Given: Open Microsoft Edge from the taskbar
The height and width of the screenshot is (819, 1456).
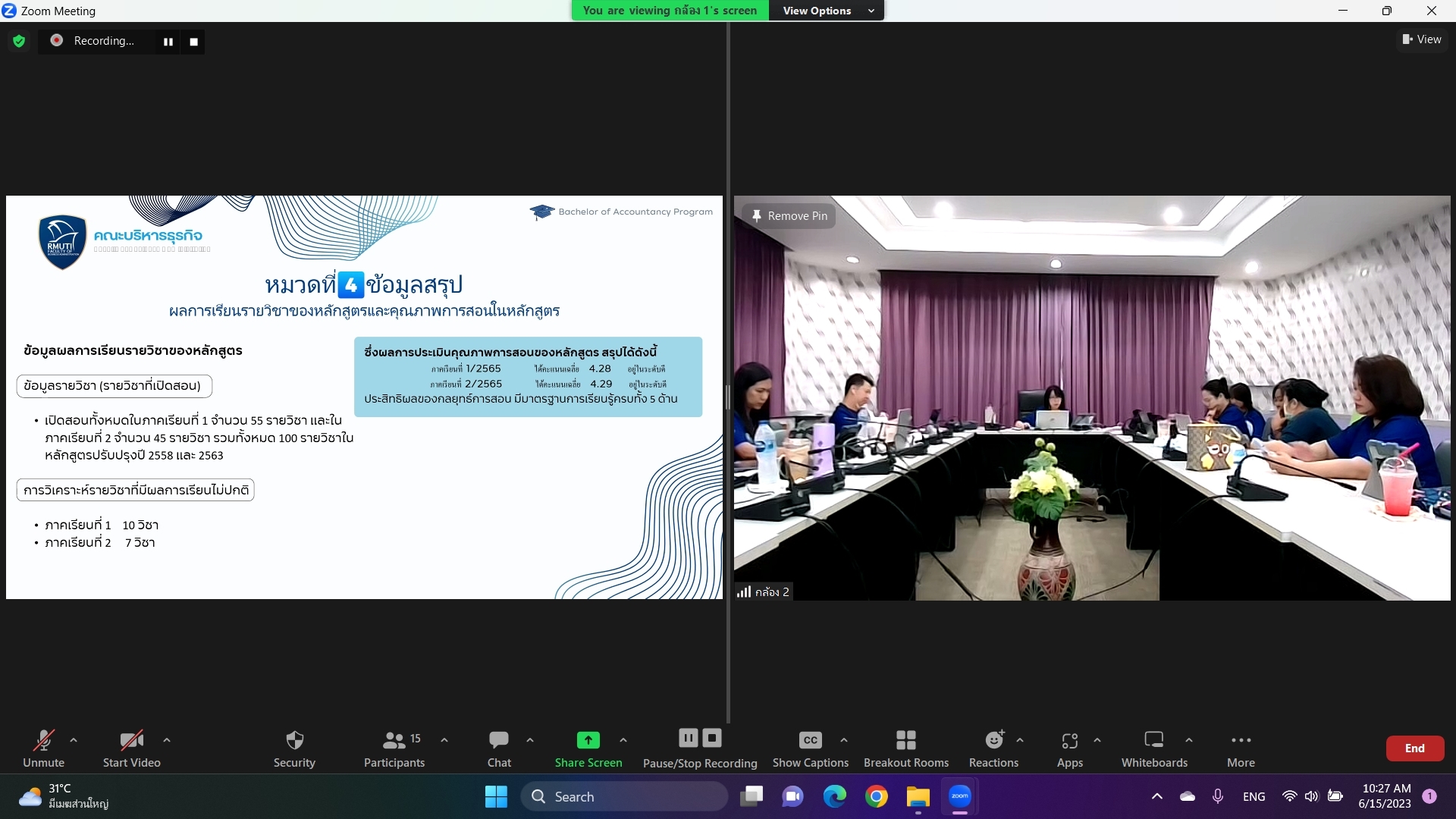Looking at the screenshot, I should [835, 796].
